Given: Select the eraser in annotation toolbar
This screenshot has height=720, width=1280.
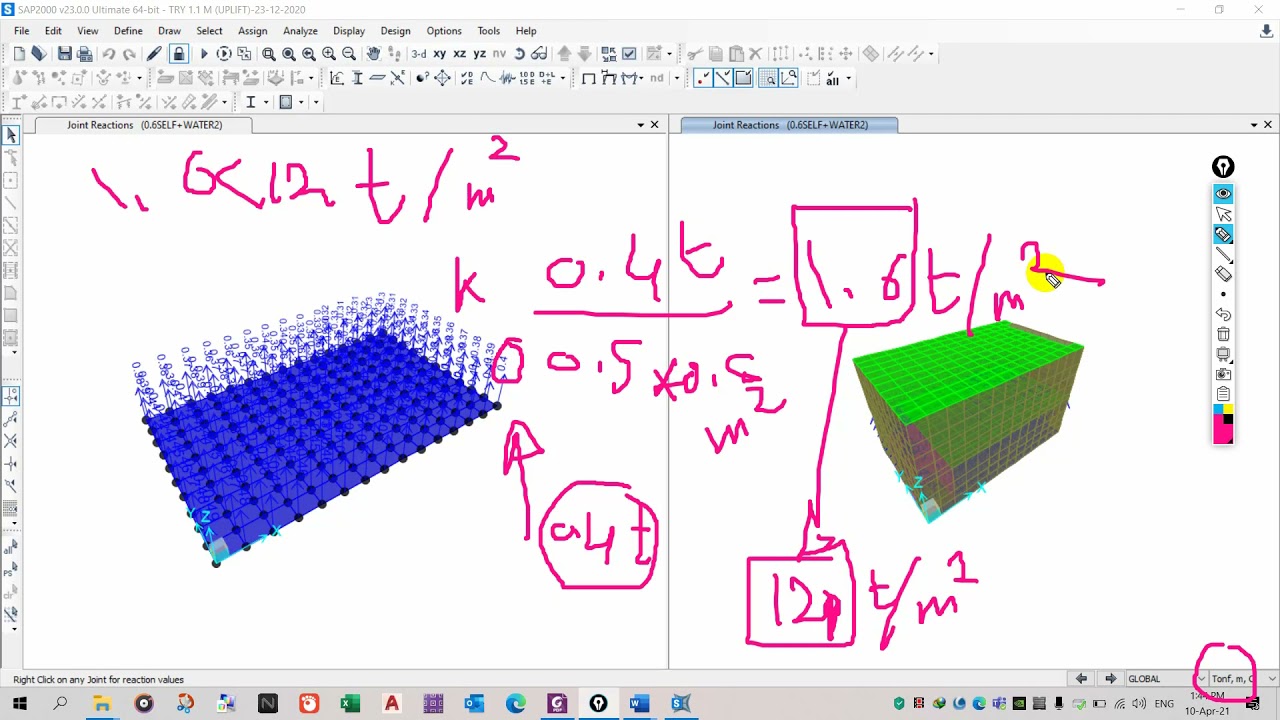Looking at the screenshot, I should pos(1223,274).
